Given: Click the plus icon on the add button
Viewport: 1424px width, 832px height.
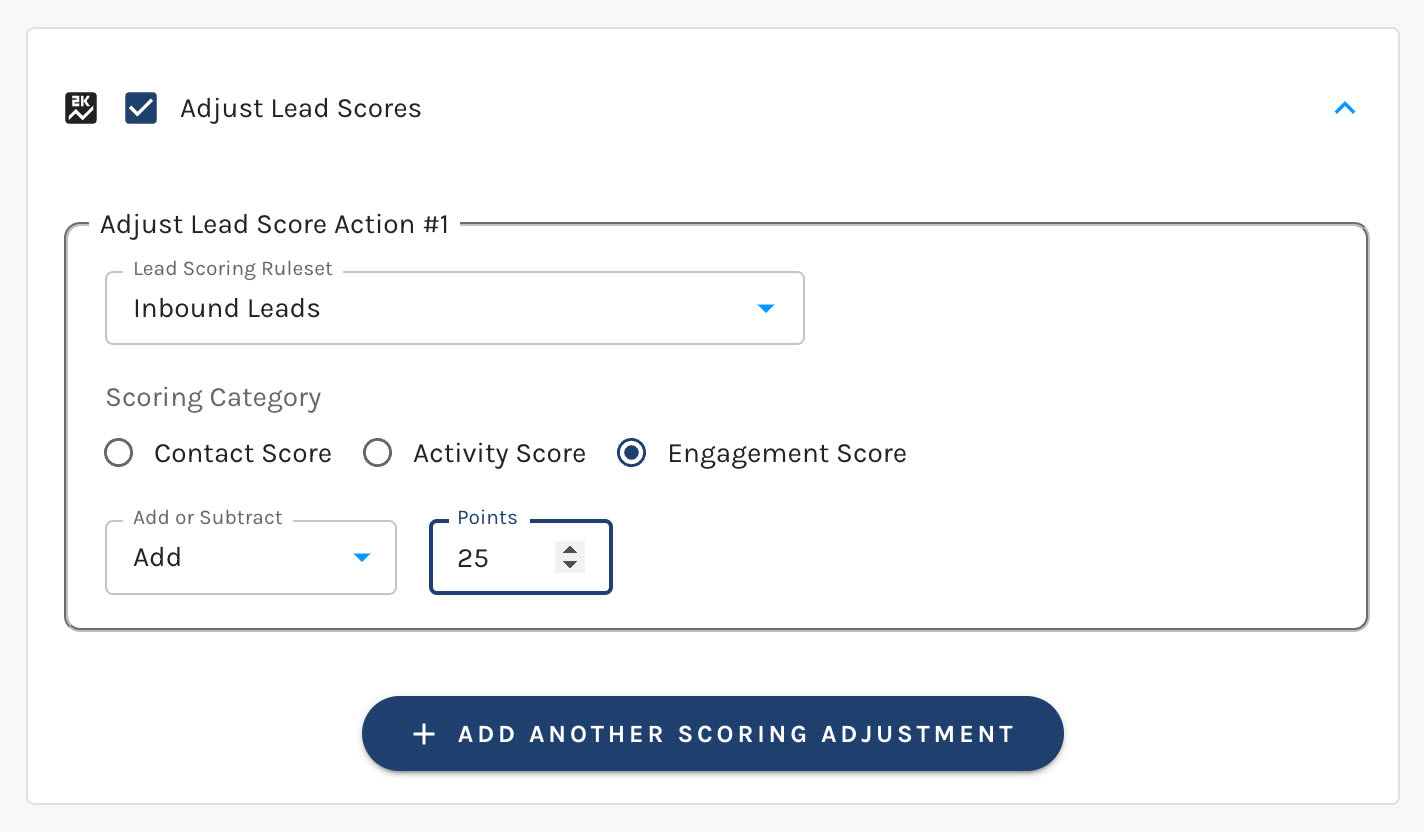Looking at the screenshot, I should click(424, 734).
